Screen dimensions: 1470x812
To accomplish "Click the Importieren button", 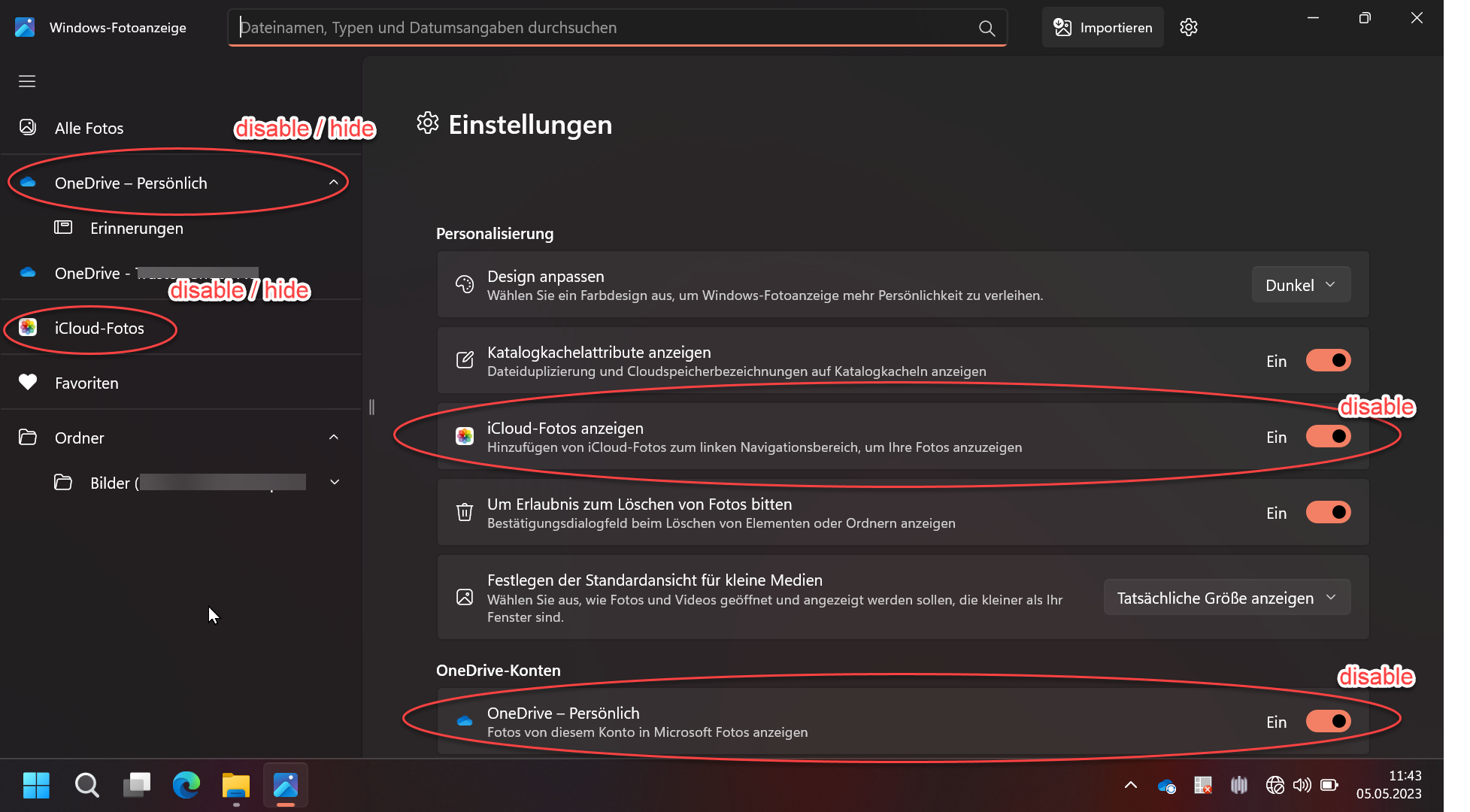I will (x=1102, y=28).
